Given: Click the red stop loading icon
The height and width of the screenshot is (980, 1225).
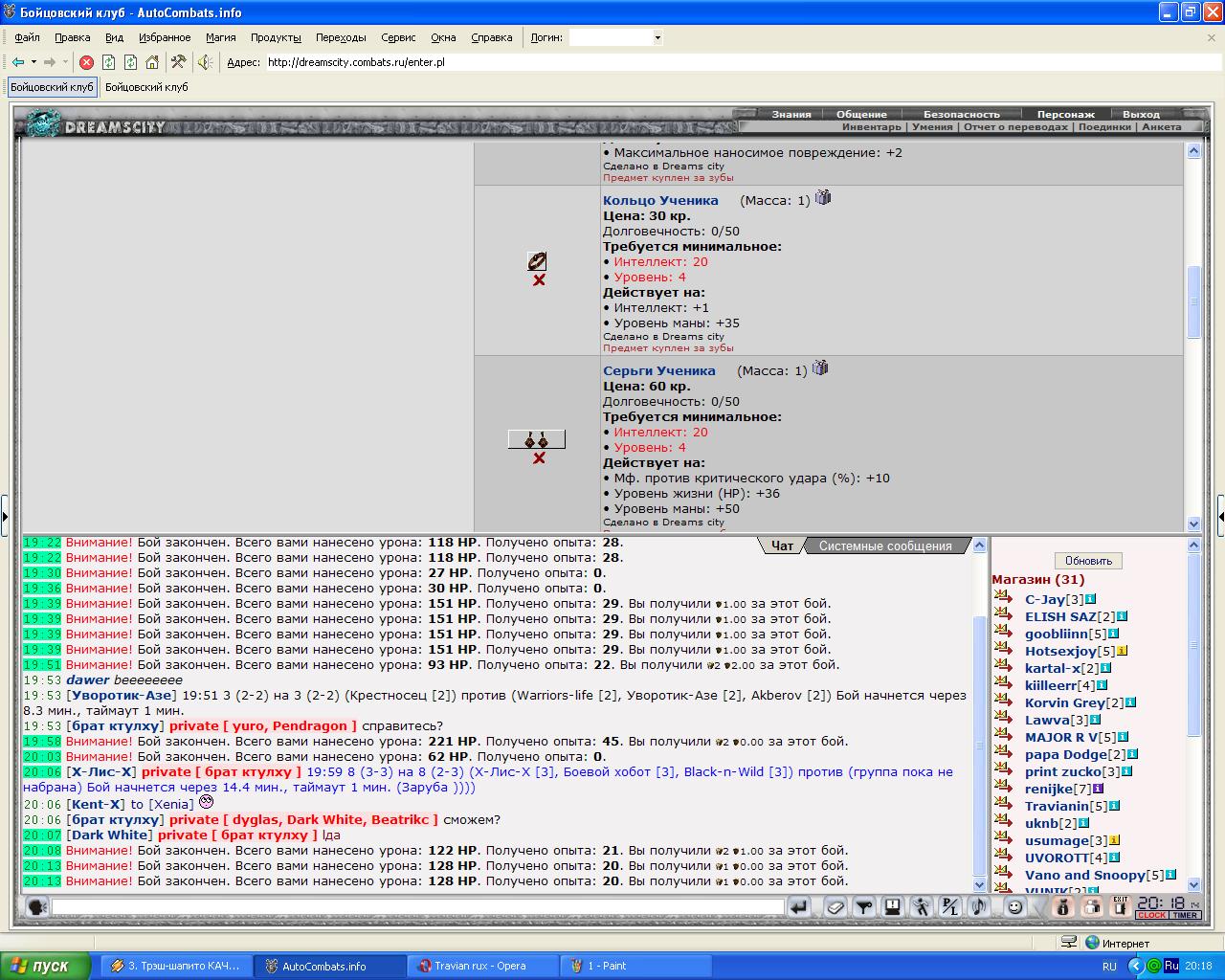Looking at the screenshot, I should [86, 62].
